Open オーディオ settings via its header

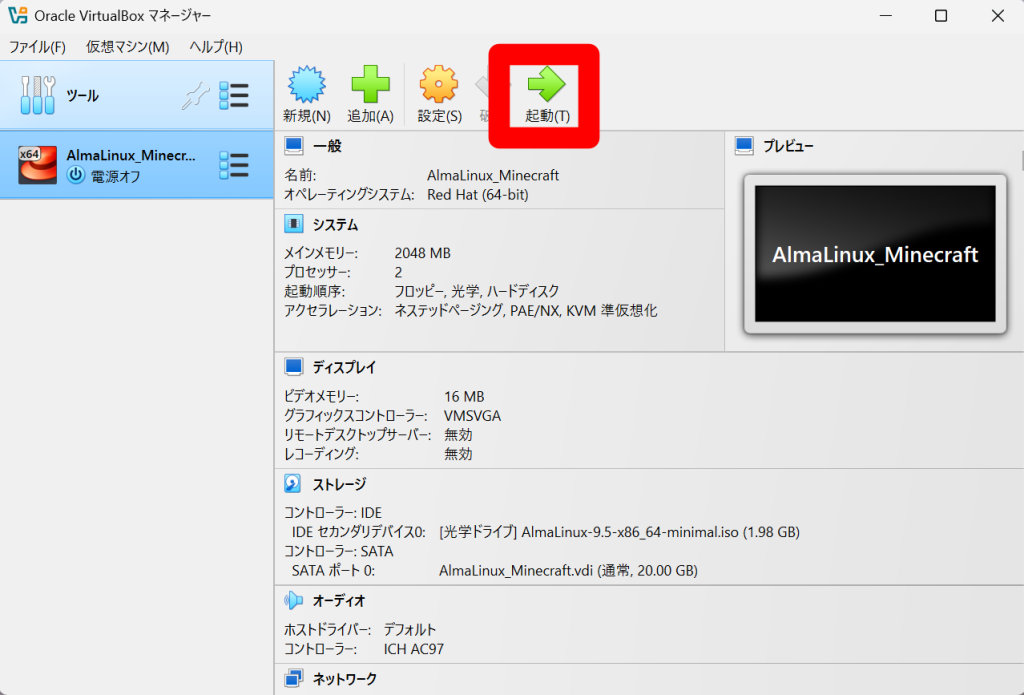coord(339,600)
